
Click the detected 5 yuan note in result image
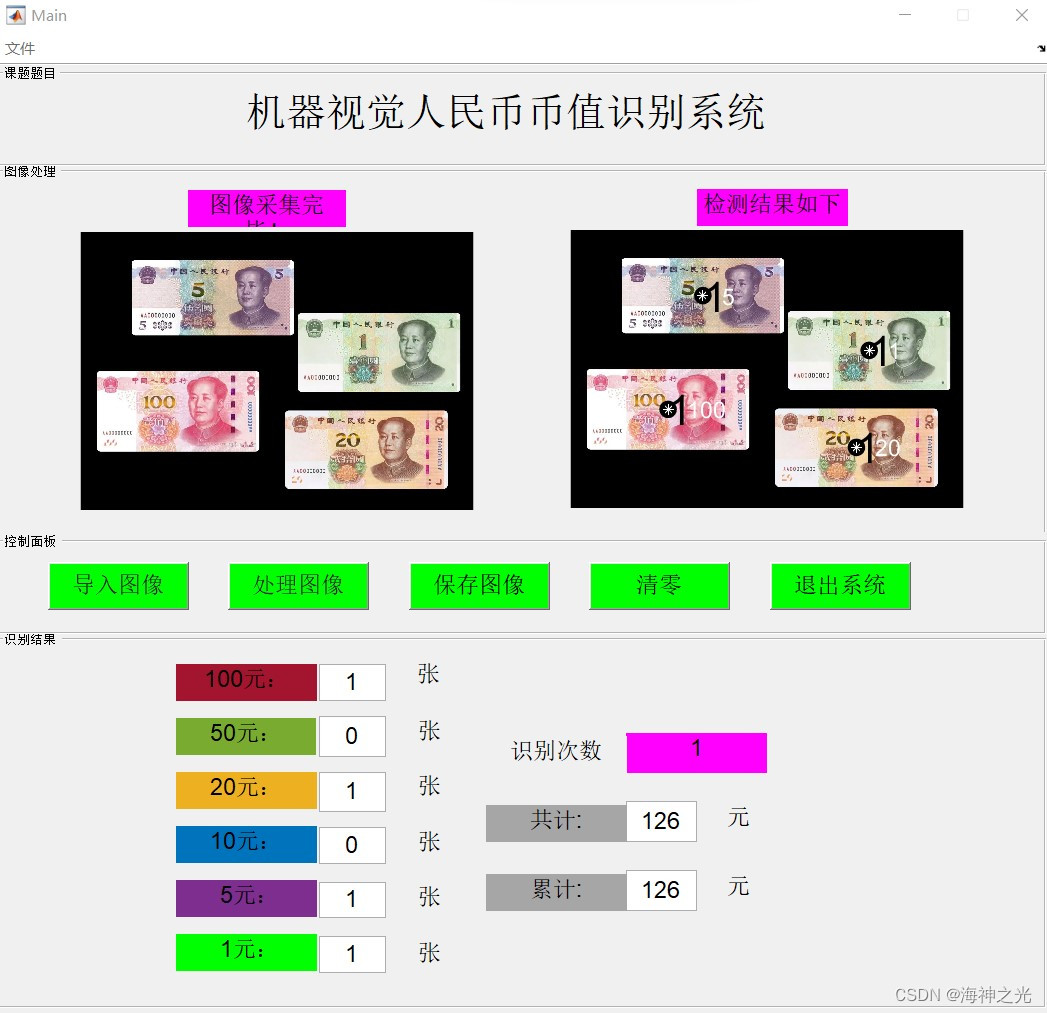(x=703, y=295)
